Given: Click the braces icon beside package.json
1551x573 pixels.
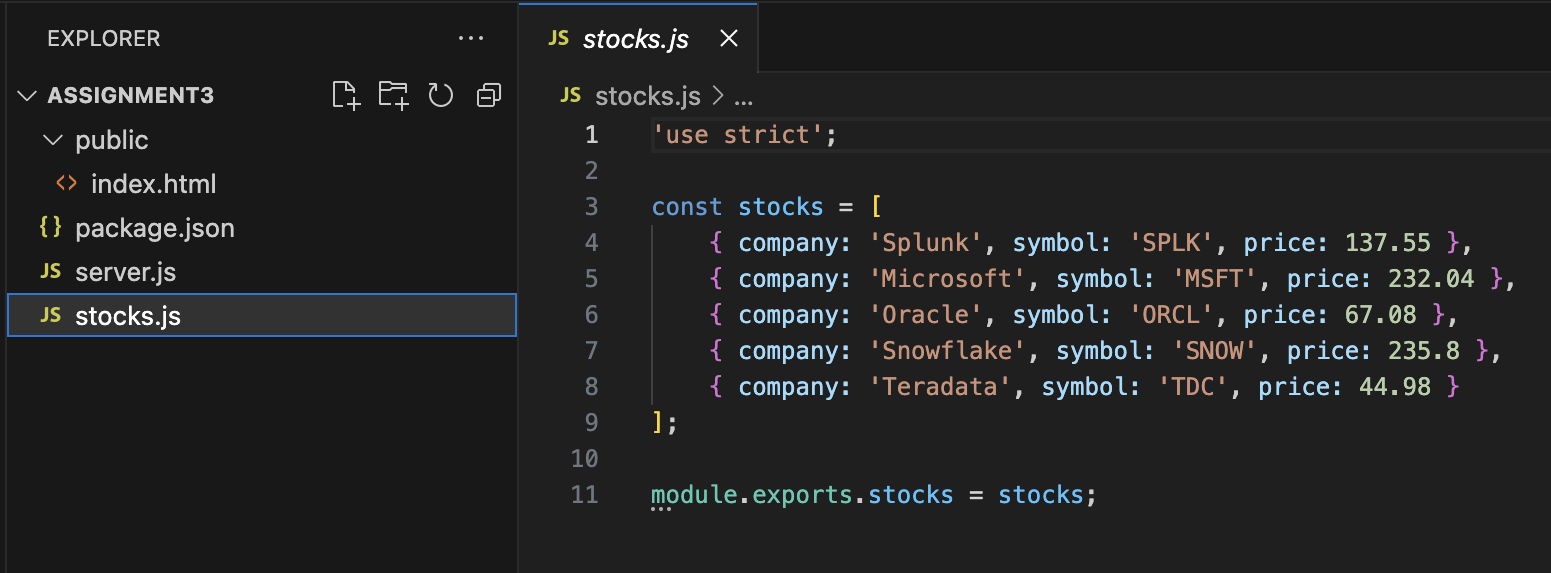Looking at the screenshot, I should [50, 228].
